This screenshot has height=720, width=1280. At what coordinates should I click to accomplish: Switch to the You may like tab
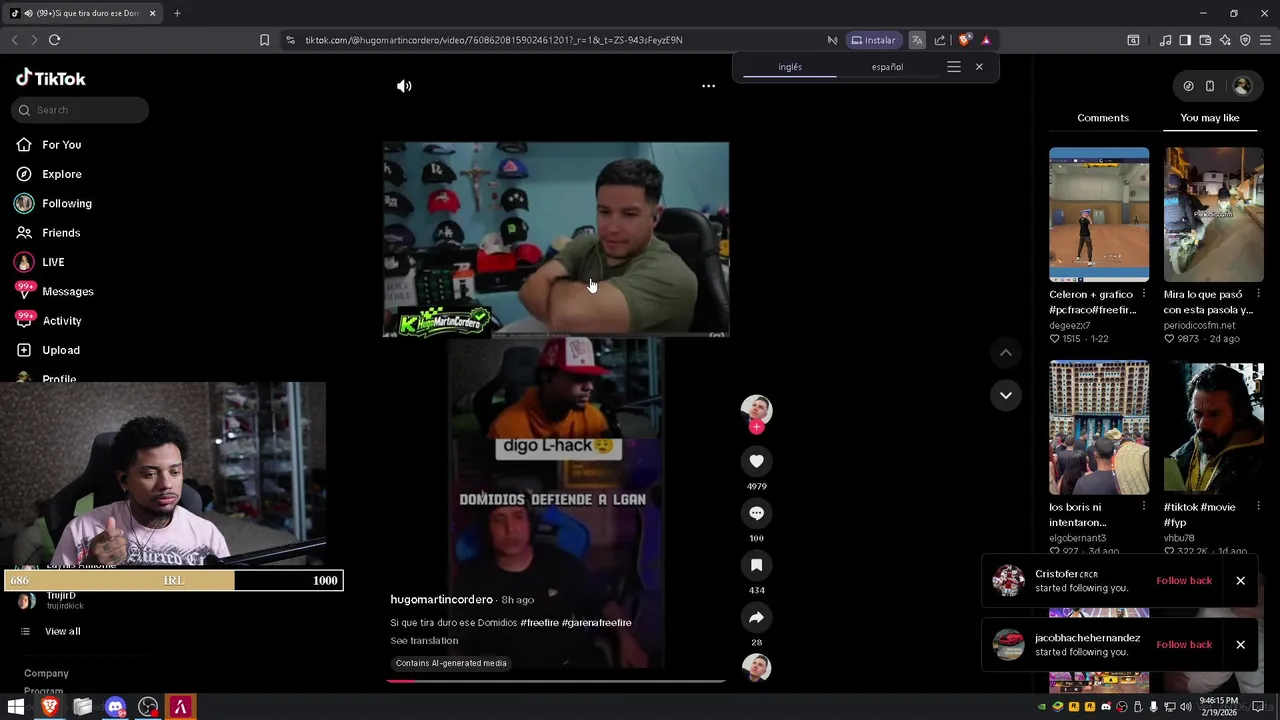point(1210,118)
